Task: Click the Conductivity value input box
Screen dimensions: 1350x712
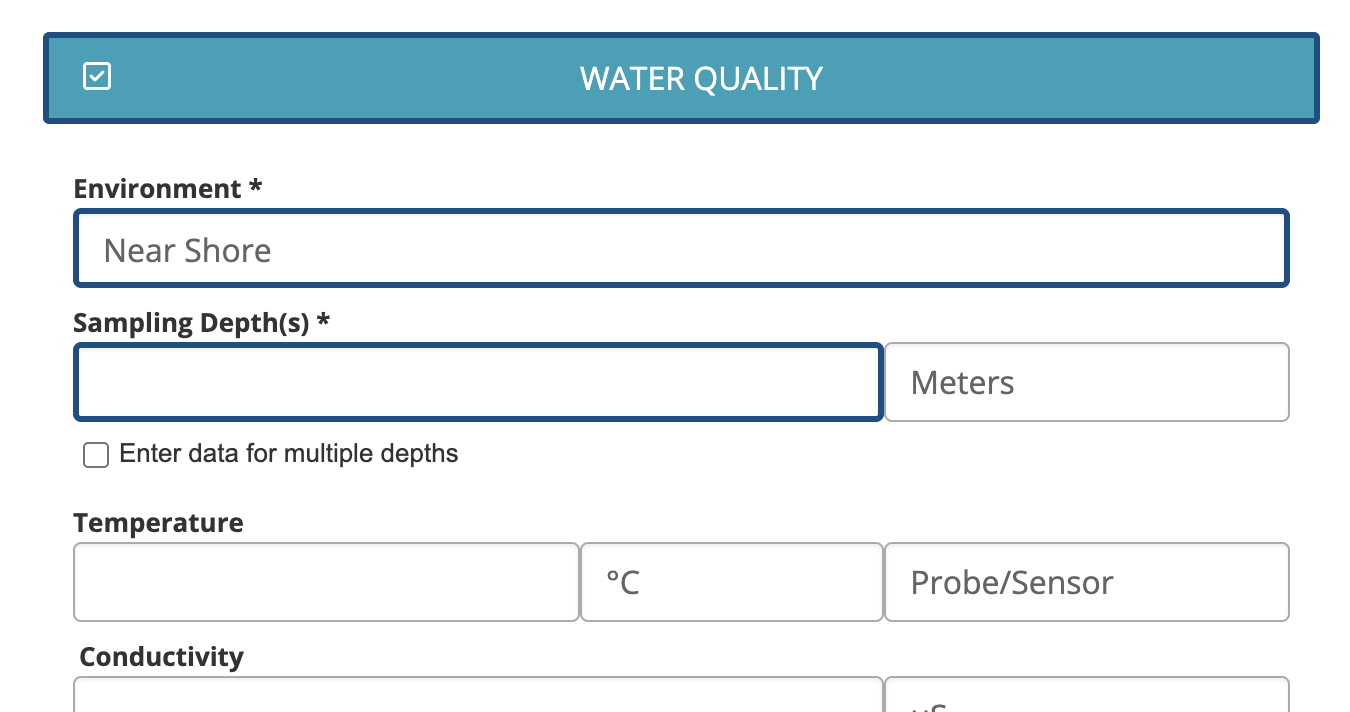Action: (x=477, y=700)
